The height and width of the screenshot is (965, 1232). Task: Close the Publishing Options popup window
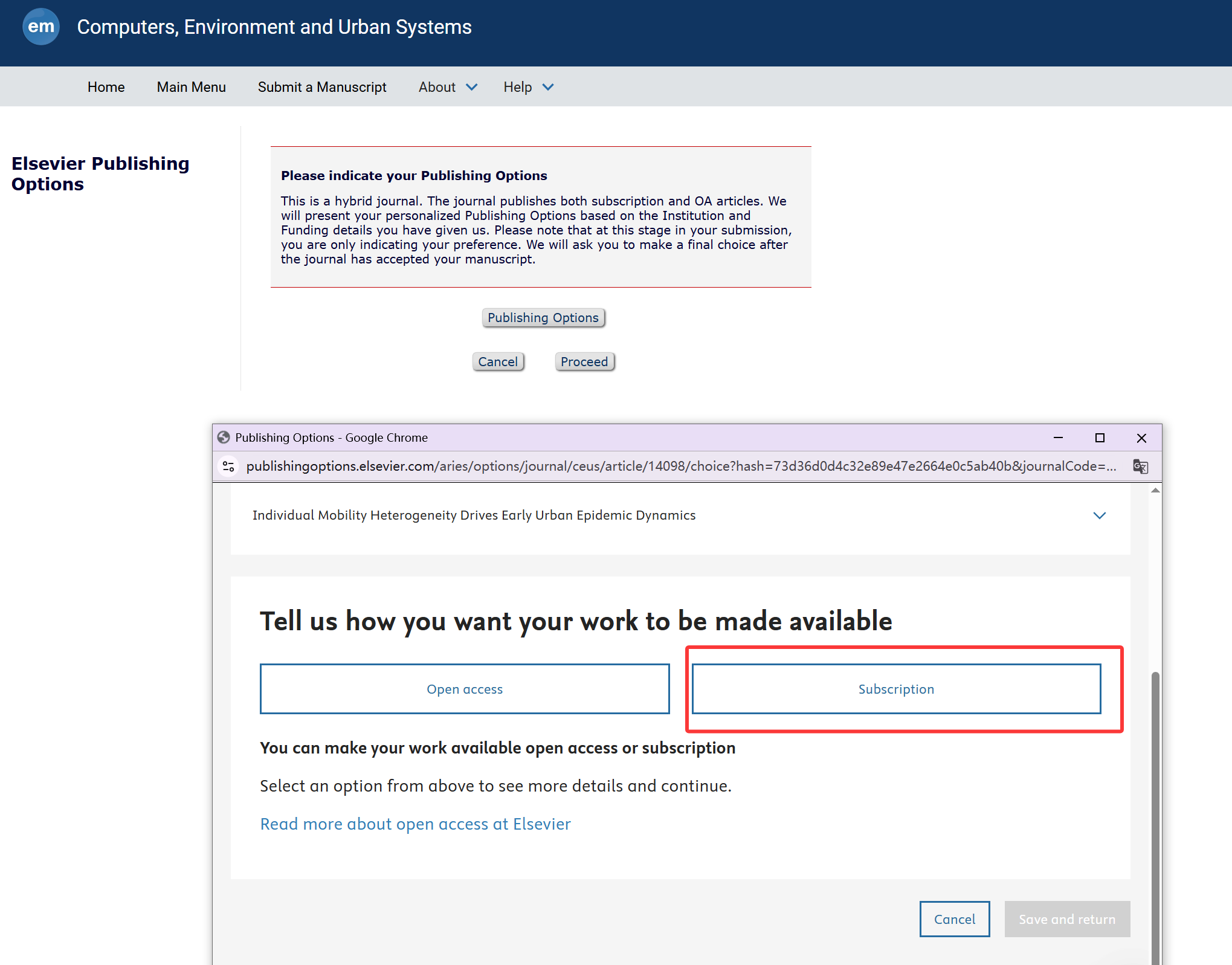(1141, 437)
